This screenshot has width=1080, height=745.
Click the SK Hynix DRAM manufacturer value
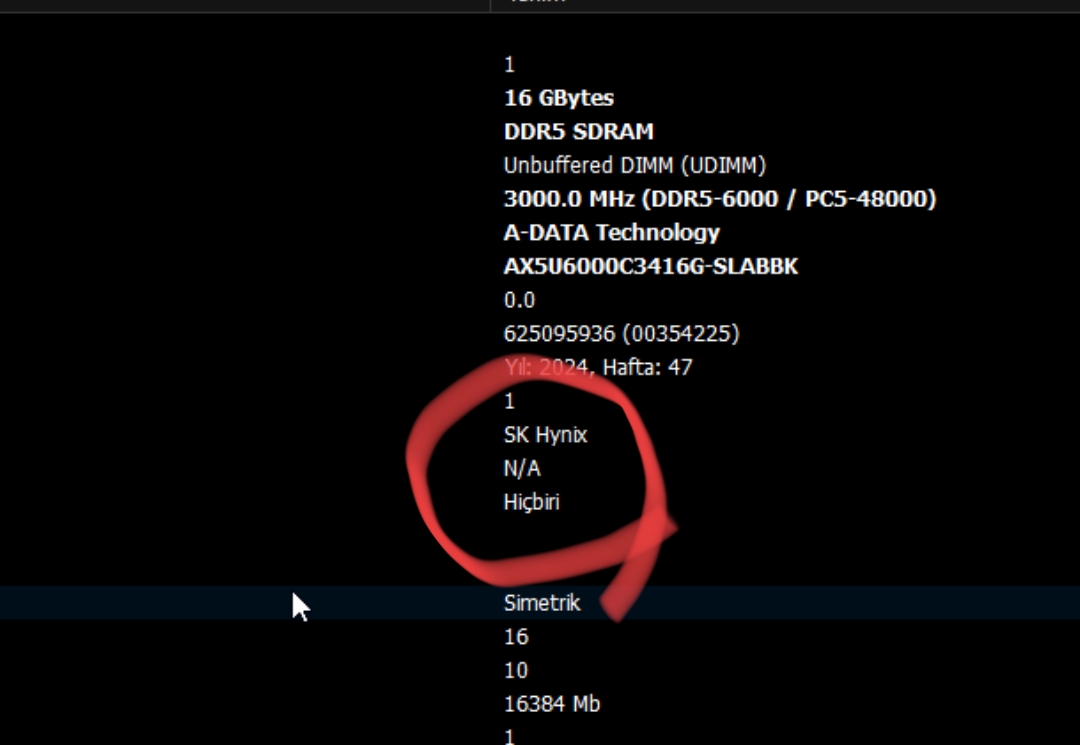coord(545,435)
